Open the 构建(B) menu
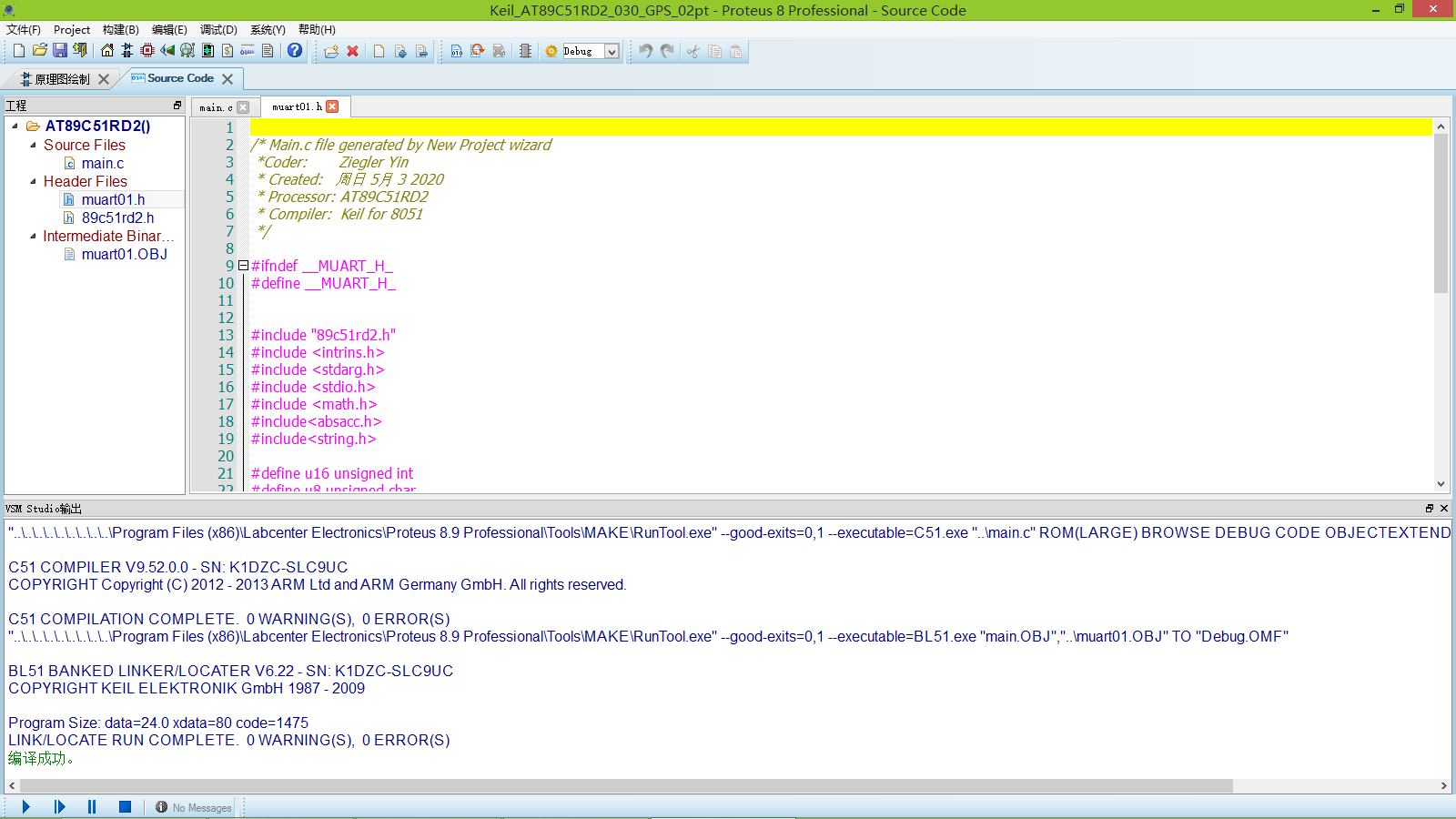1456x819 pixels. click(x=121, y=29)
